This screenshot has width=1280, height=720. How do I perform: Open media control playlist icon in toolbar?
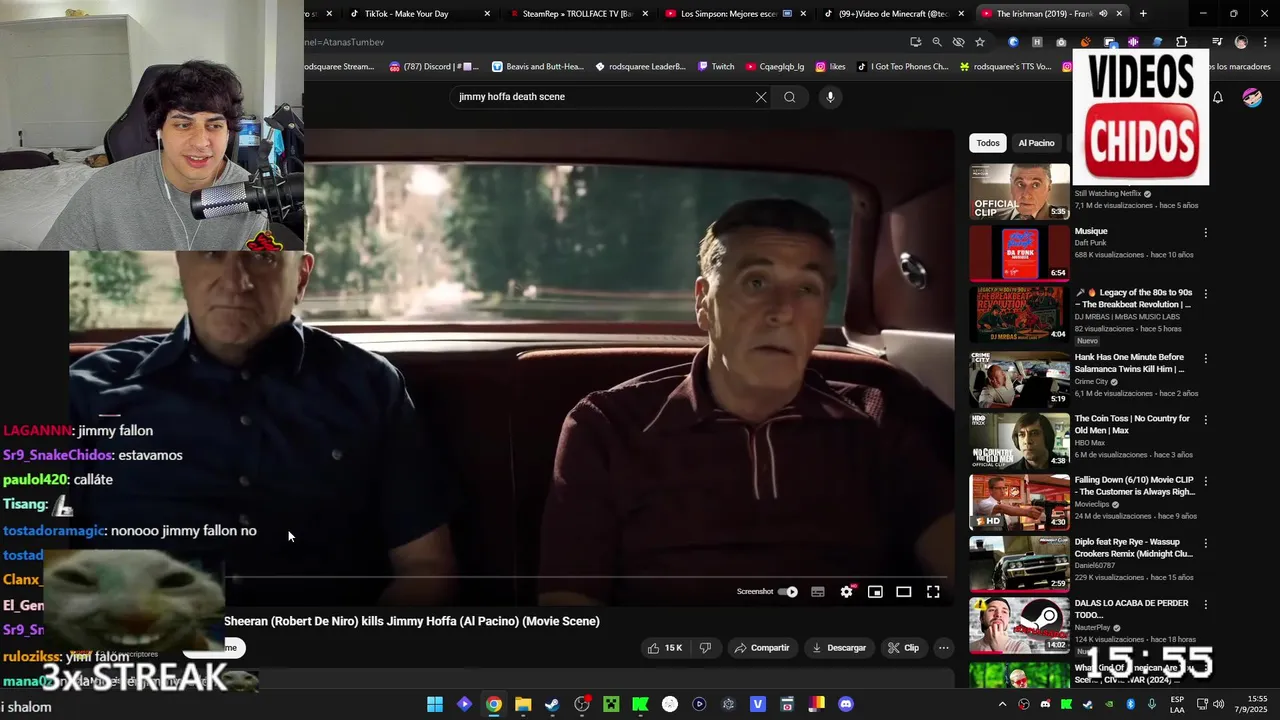[1217, 42]
